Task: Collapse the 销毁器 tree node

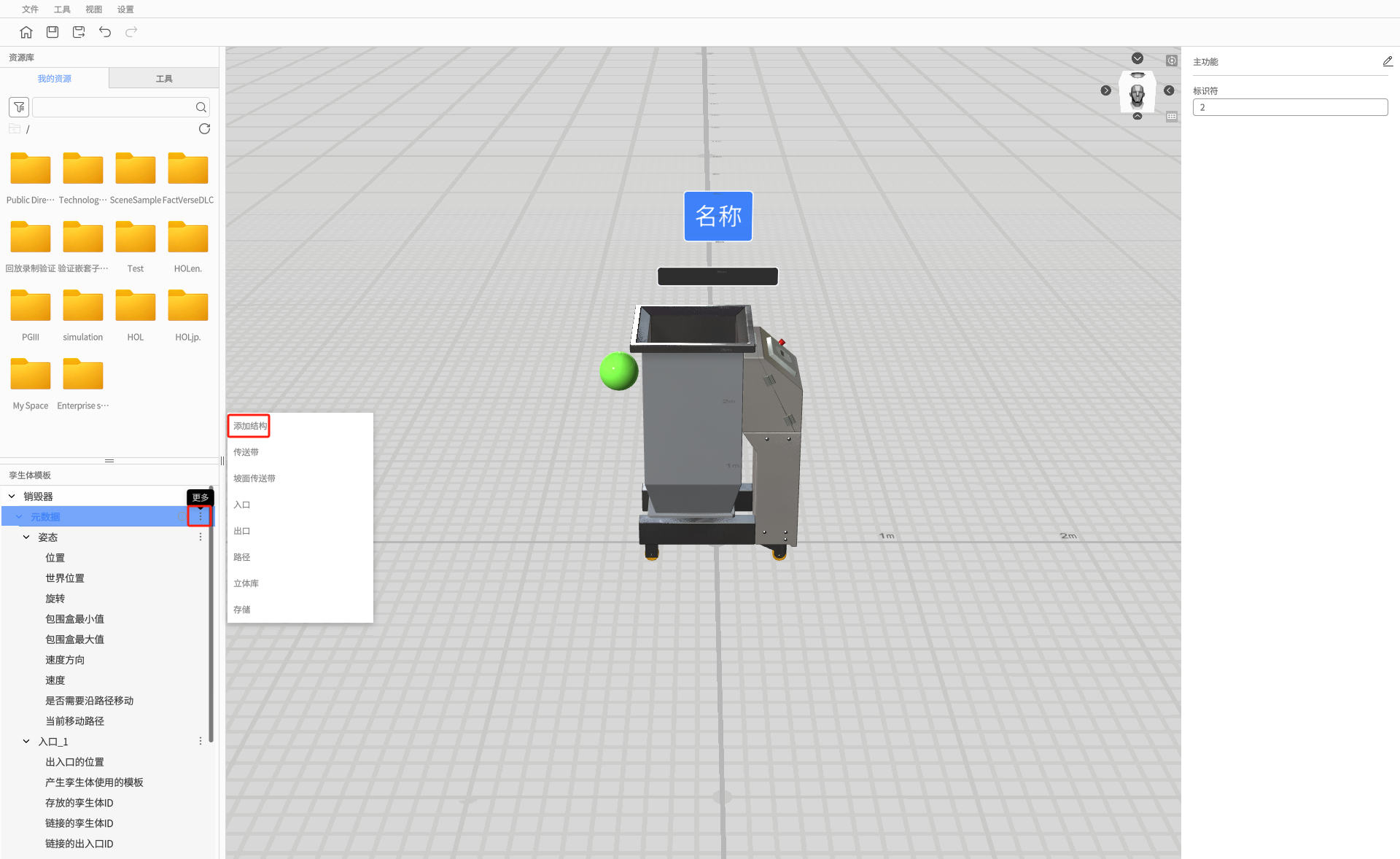Action: 12,497
